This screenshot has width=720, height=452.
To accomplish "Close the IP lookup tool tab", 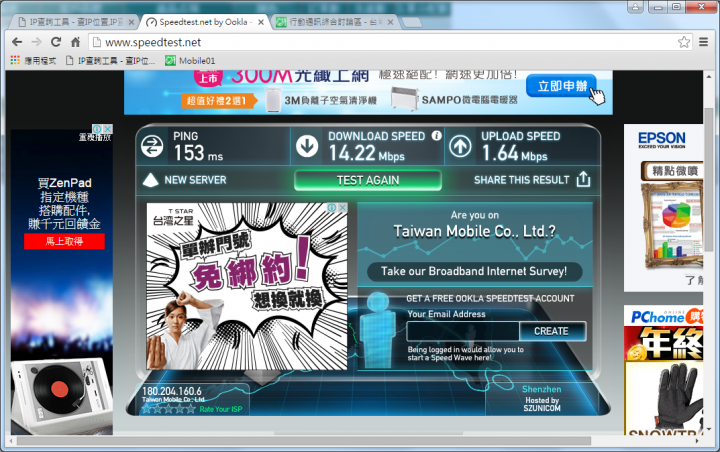I will [131, 22].
